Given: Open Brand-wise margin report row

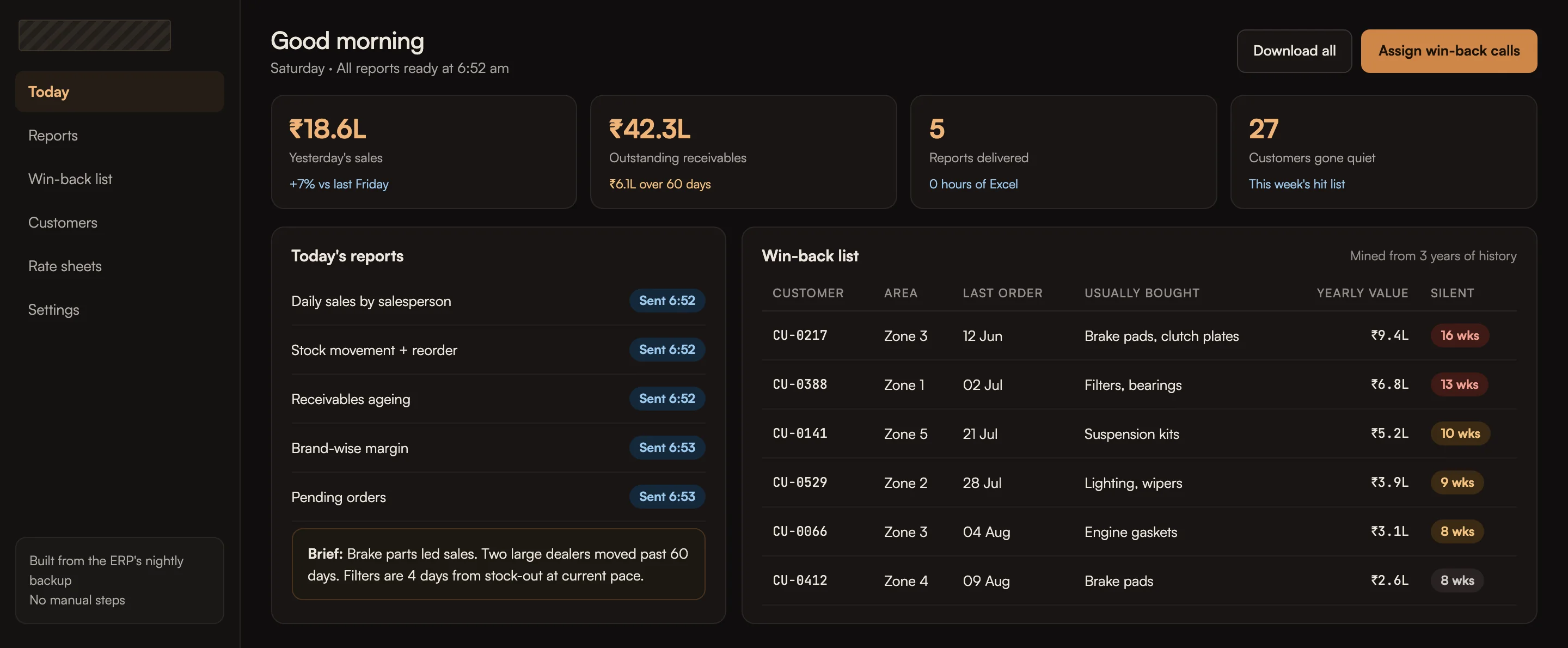Looking at the screenshot, I should (498, 448).
